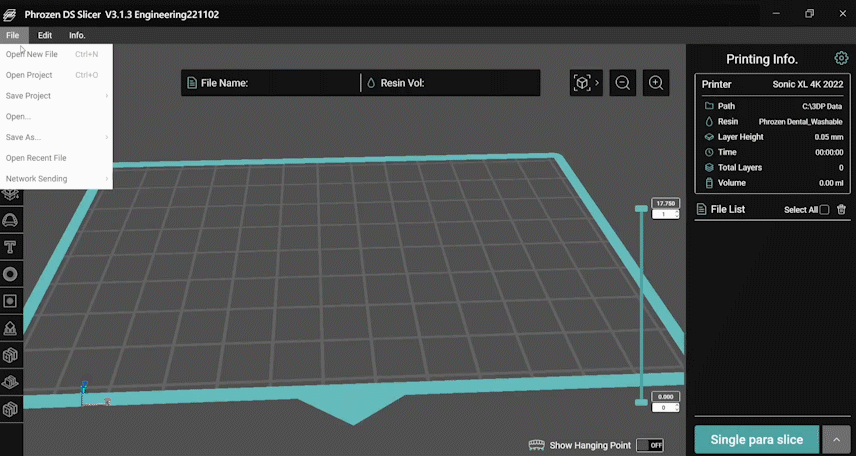The height and width of the screenshot is (456, 856).
Task: Step the bottom layer number spinner
Action: point(677,407)
